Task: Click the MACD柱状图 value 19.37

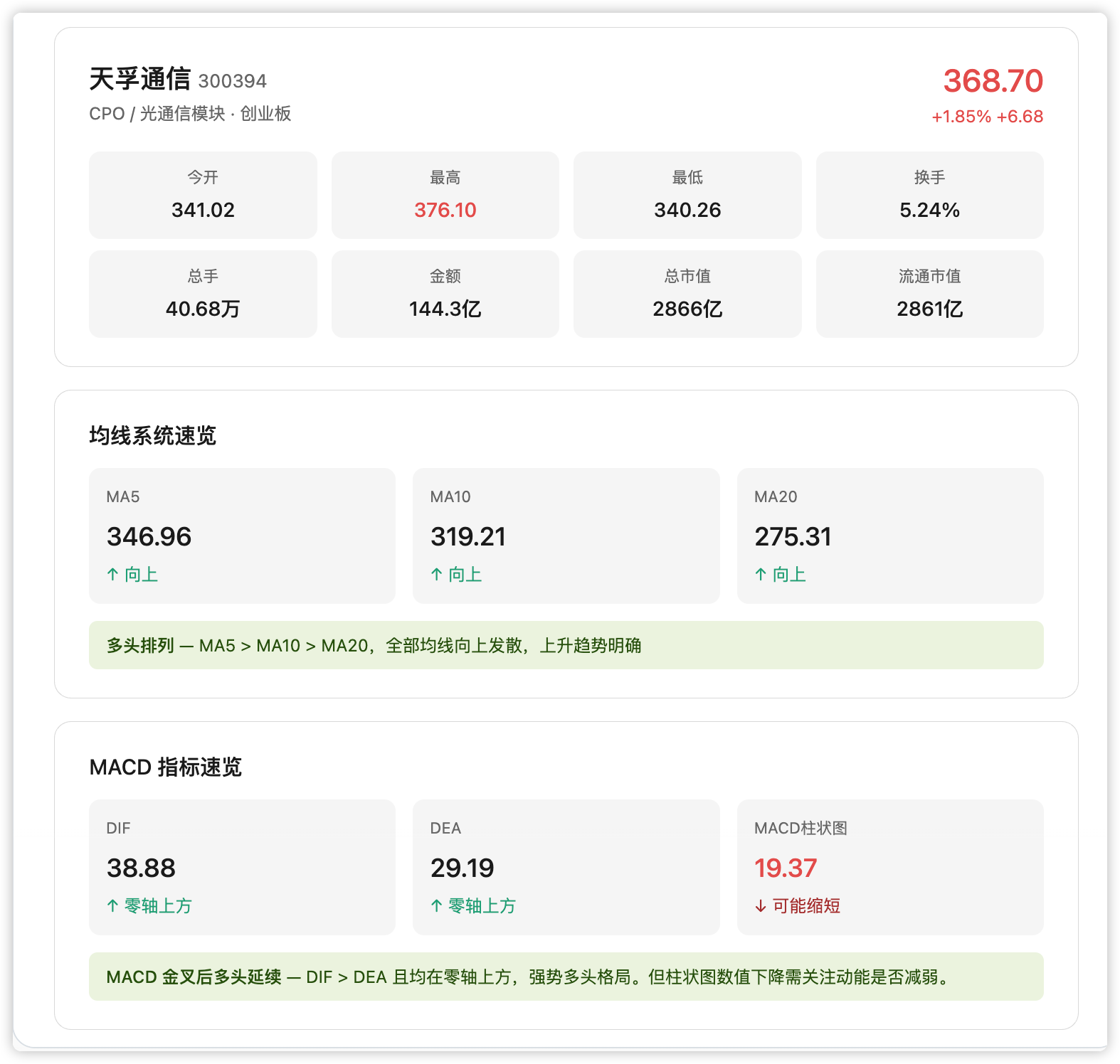Action: click(x=786, y=868)
